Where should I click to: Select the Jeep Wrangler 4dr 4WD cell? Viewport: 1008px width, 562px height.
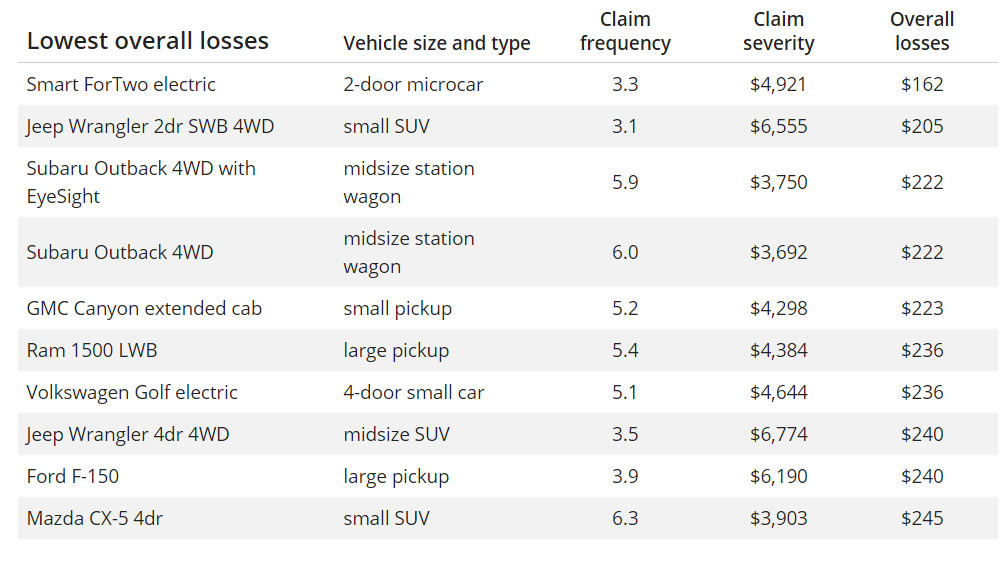point(127,435)
